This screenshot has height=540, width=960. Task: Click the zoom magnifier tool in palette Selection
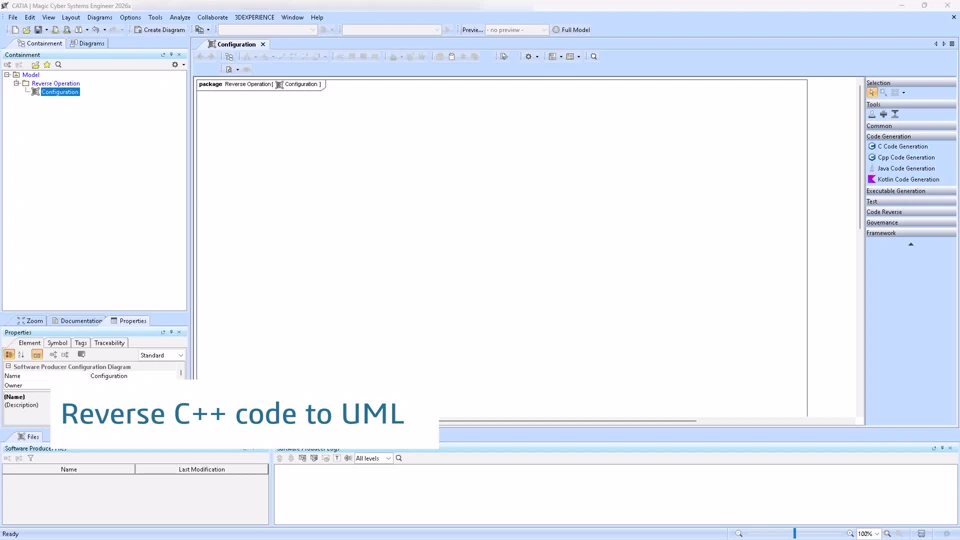click(883, 92)
